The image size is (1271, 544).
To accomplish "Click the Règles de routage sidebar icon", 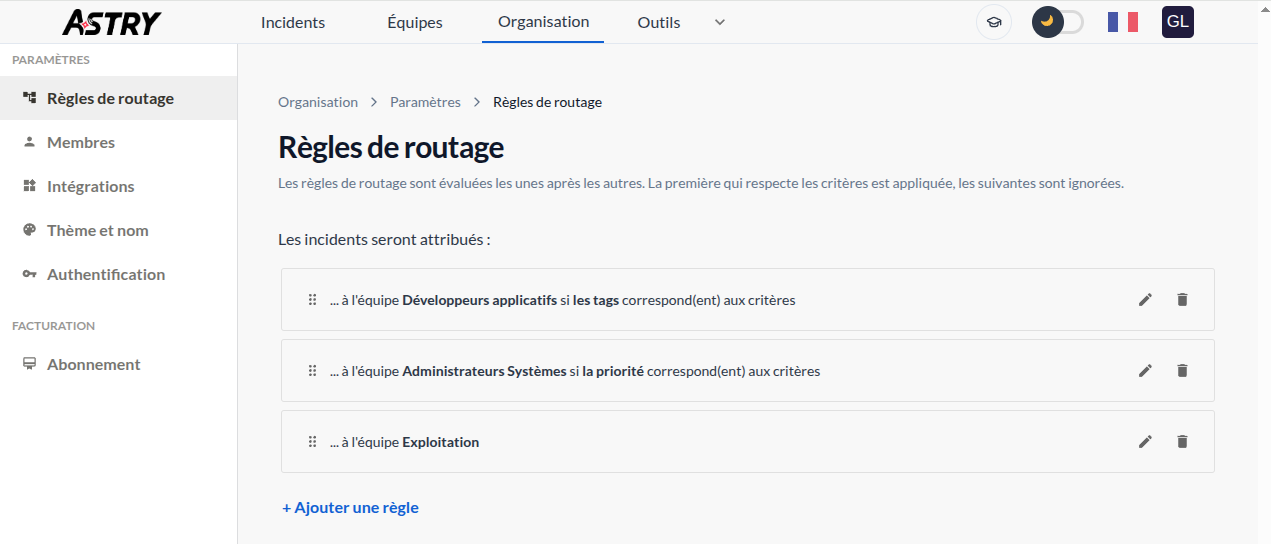I will click(x=29, y=98).
